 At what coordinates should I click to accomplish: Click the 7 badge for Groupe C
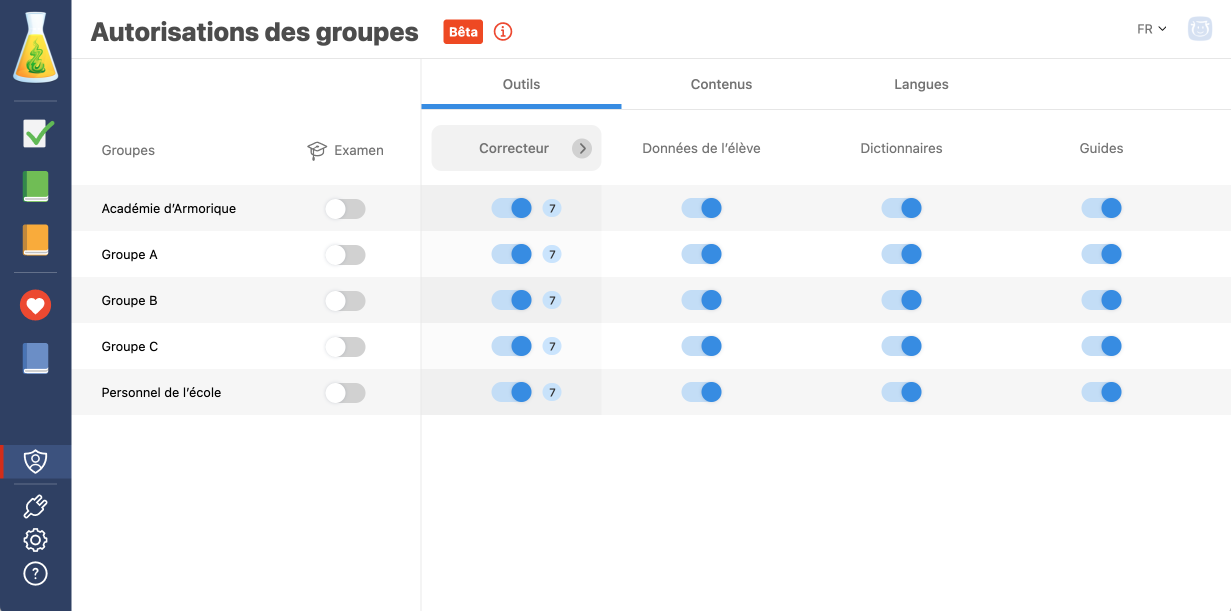[x=552, y=346]
